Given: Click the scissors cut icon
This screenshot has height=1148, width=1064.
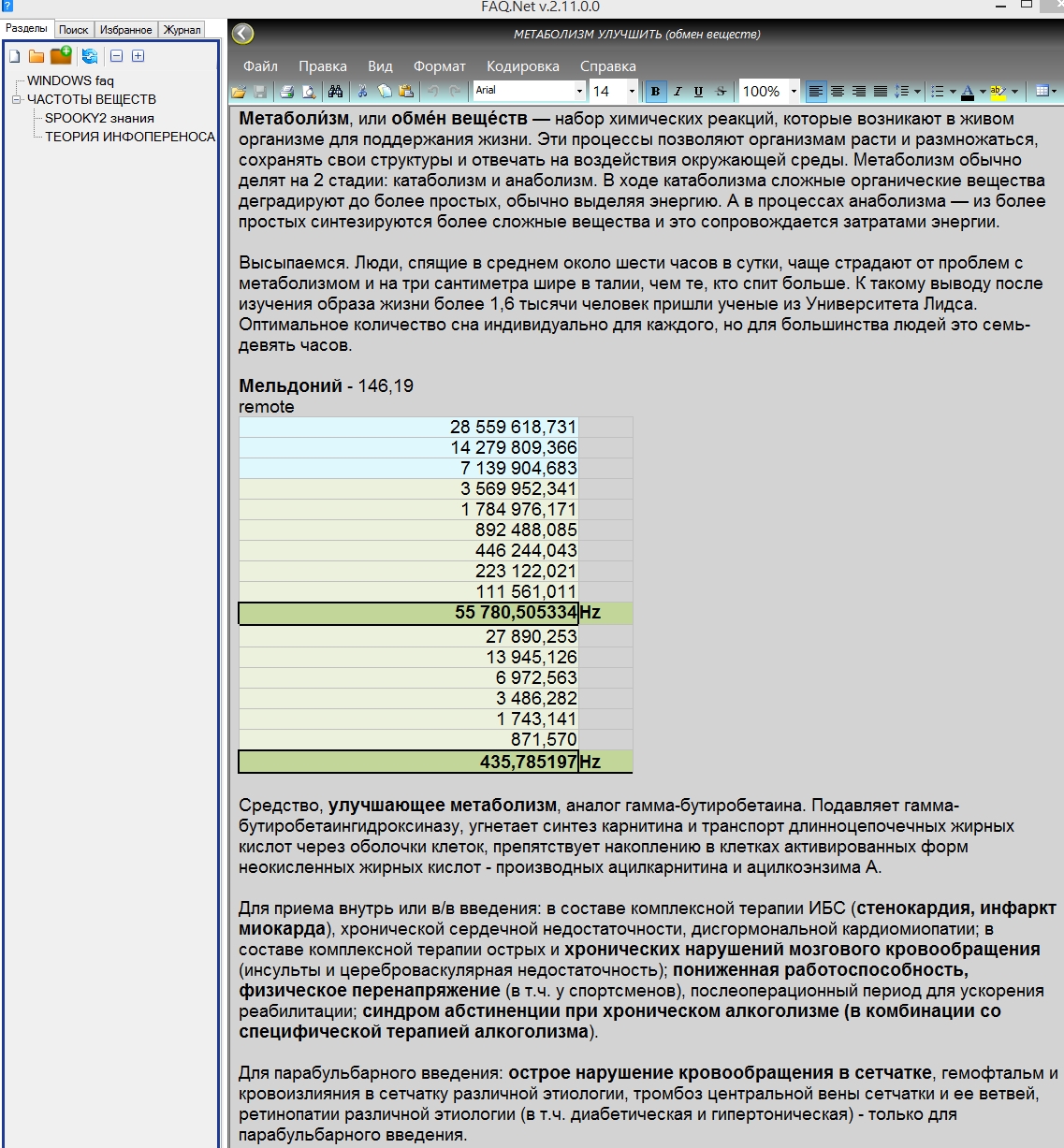Looking at the screenshot, I should (362, 92).
